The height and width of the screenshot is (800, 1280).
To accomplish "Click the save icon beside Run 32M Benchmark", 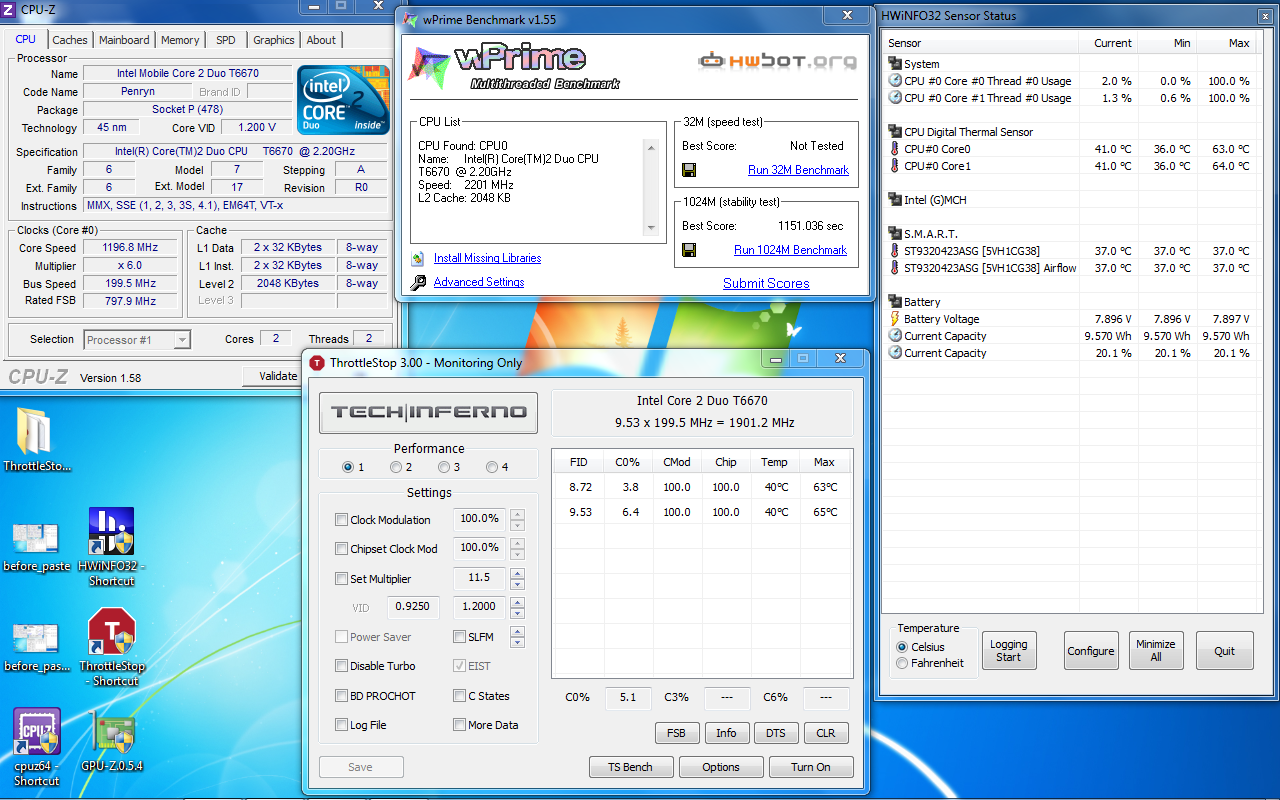I will (689, 170).
